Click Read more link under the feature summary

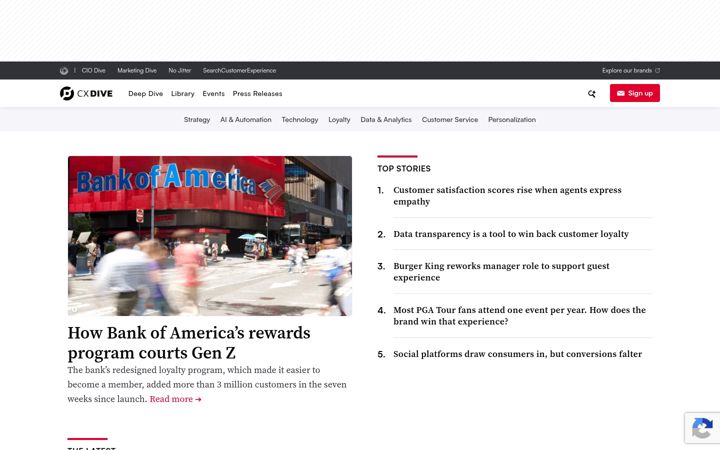coord(175,399)
